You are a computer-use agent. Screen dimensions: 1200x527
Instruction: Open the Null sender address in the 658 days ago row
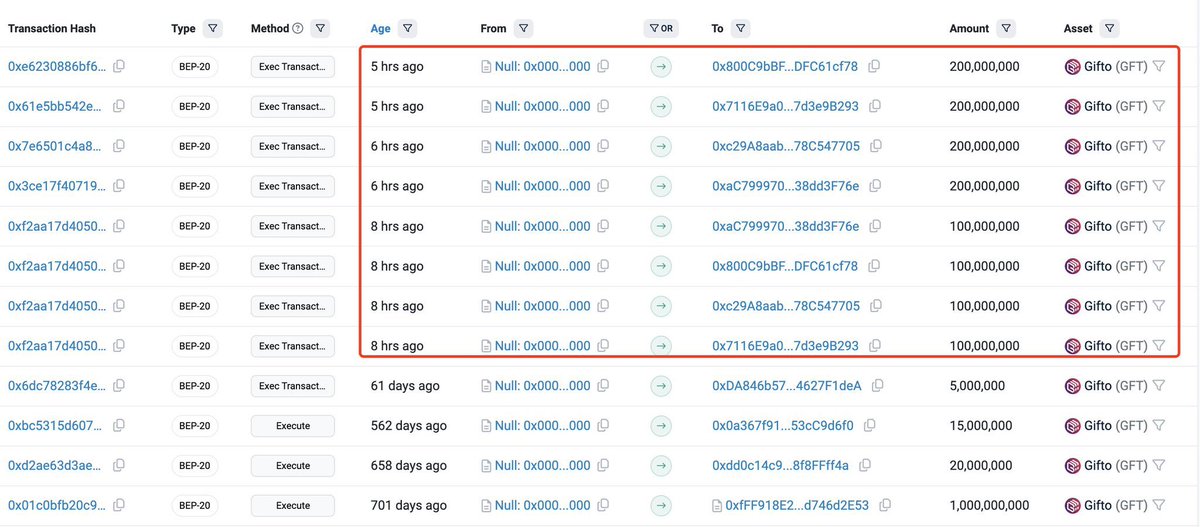(543, 466)
